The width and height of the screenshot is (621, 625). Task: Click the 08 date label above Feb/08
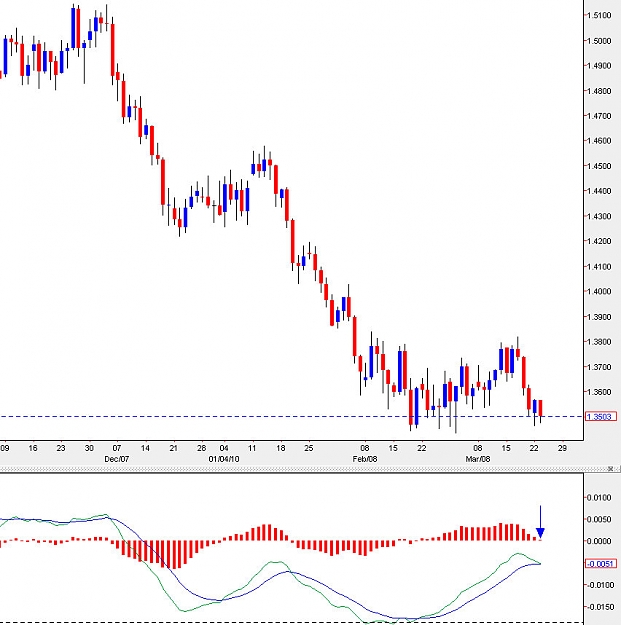click(x=365, y=448)
